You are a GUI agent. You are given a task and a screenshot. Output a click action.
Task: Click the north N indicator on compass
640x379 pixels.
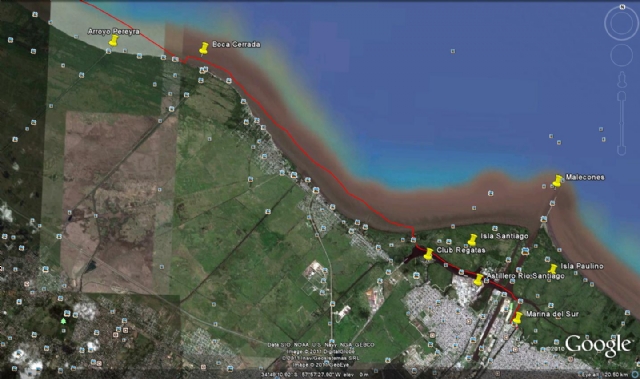coord(622,7)
